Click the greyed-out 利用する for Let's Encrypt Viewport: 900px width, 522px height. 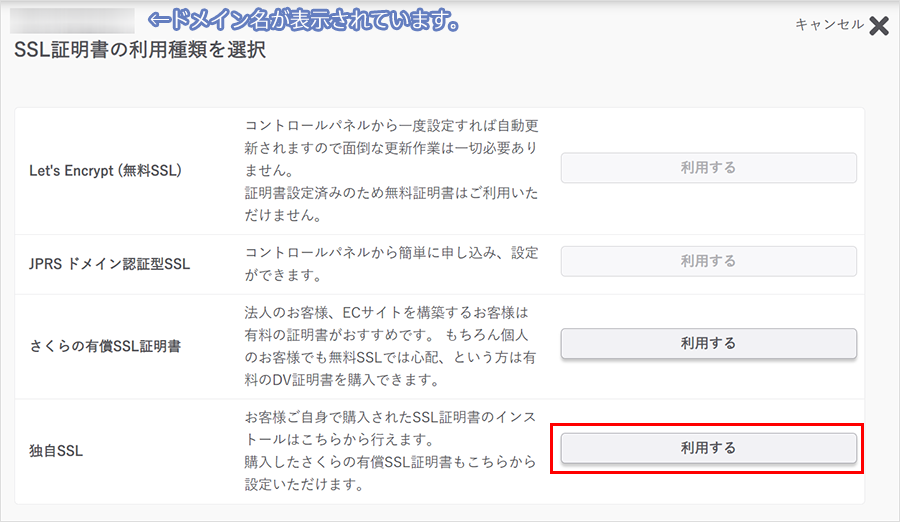708,168
